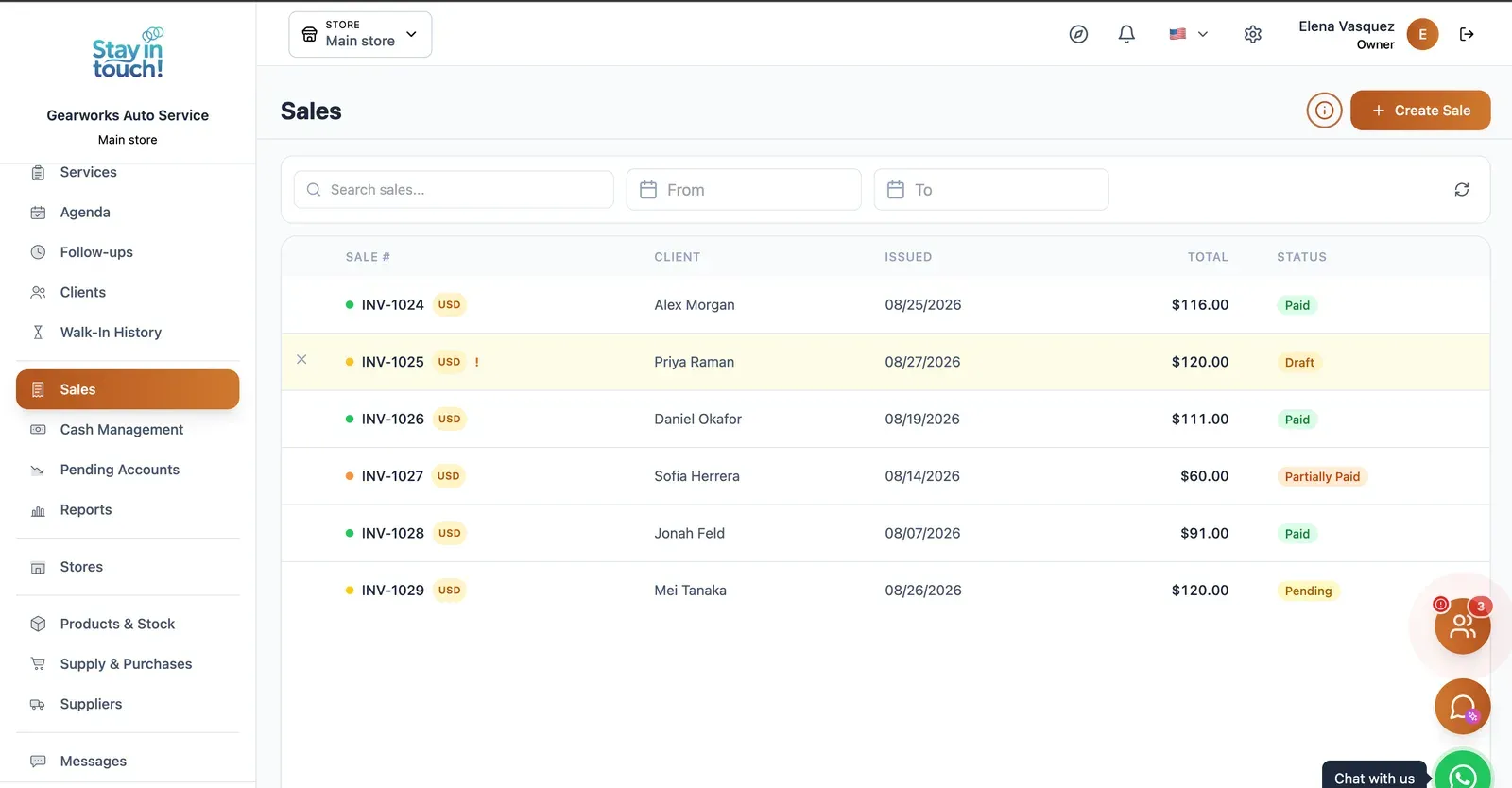The height and width of the screenshot is (788, 1512).
Task: Click the warning exclamation on INV-1025
Action: 477,362
